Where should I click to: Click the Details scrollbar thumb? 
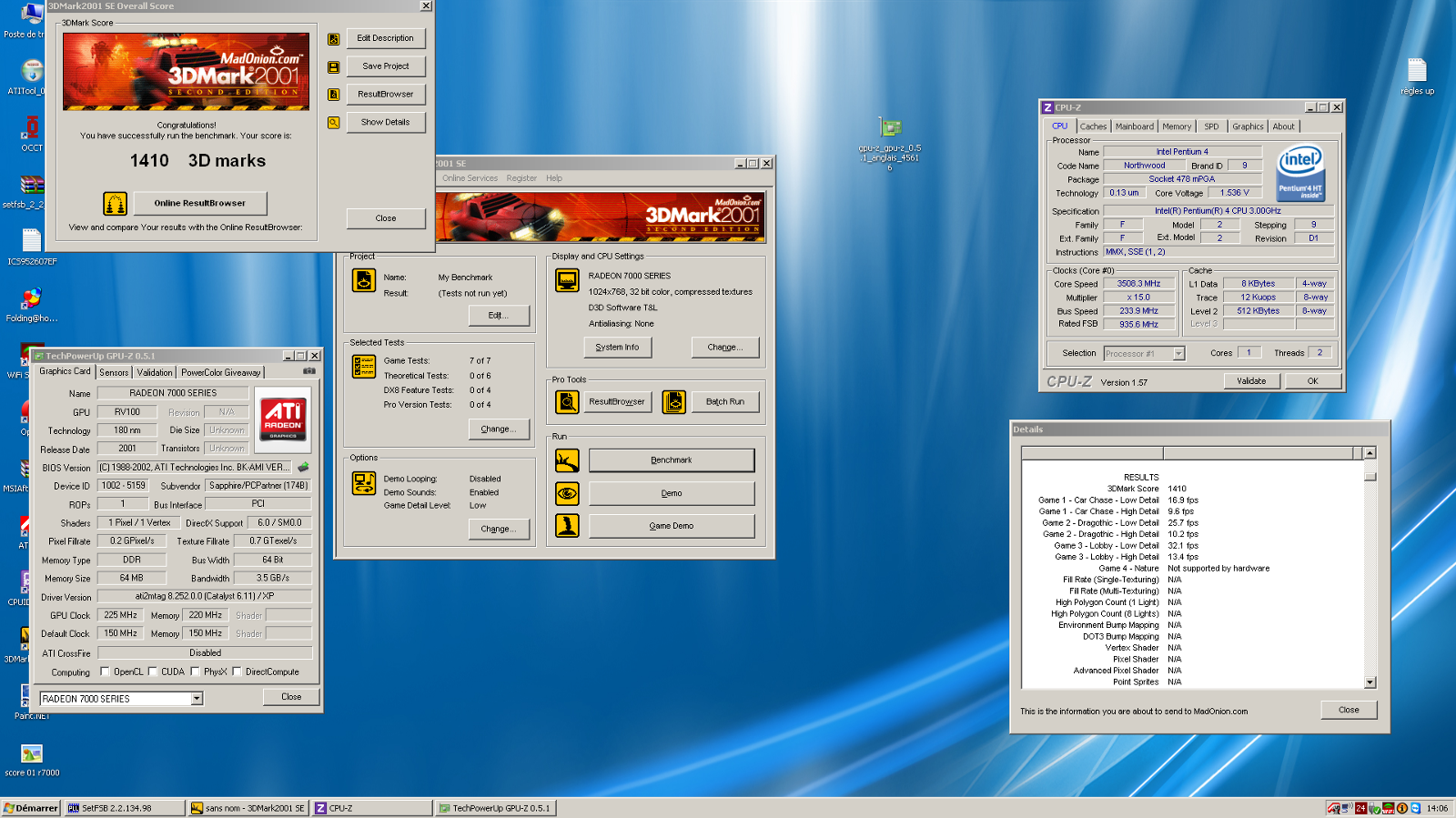1370,476
